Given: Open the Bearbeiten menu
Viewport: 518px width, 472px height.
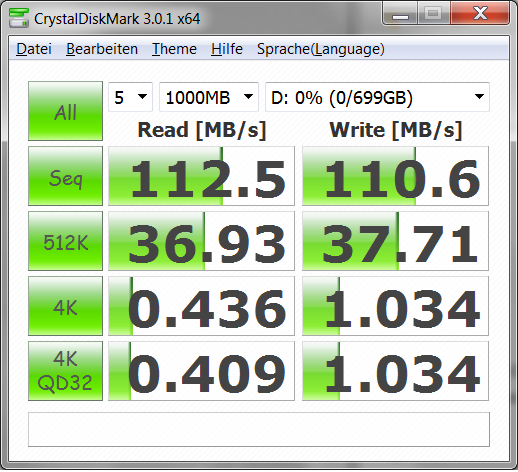Looking at the screenshot, I should 102,49.
